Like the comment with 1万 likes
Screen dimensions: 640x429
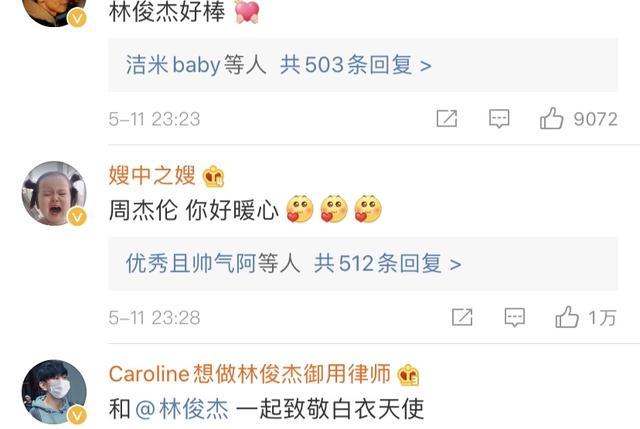pos(585,317)
